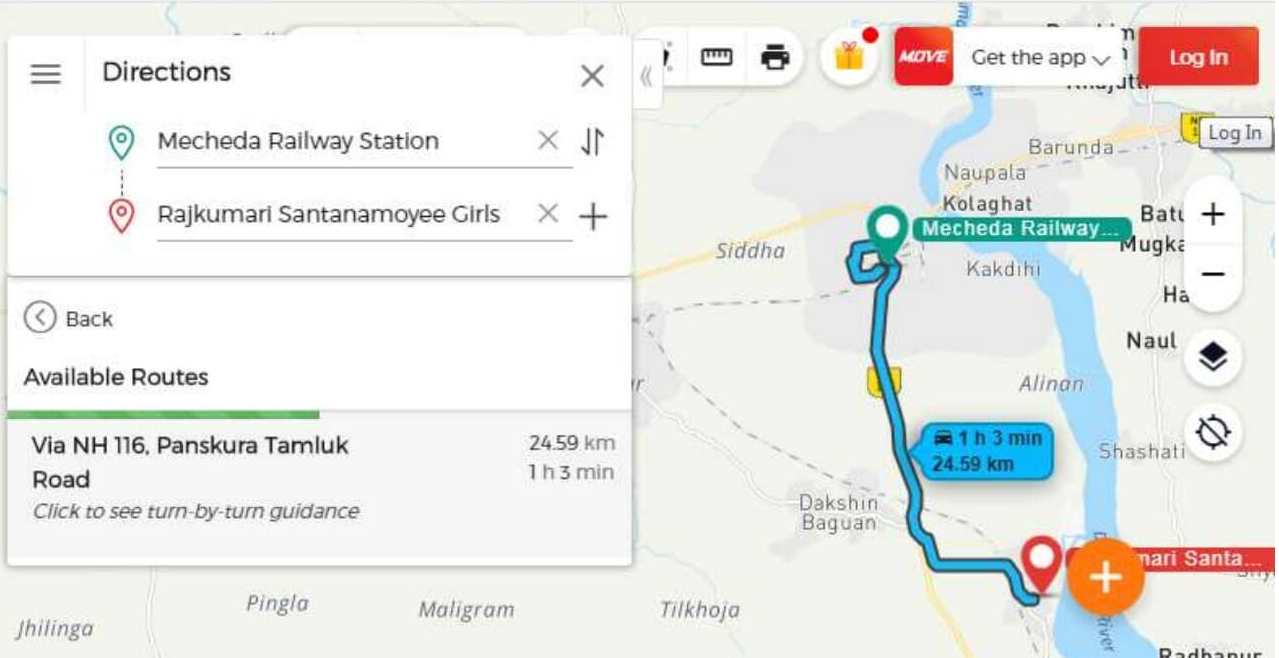The width and height of the screenshot is (1279, 658).
Task: Open the gift rewards icon
Action: pos(848,56)
